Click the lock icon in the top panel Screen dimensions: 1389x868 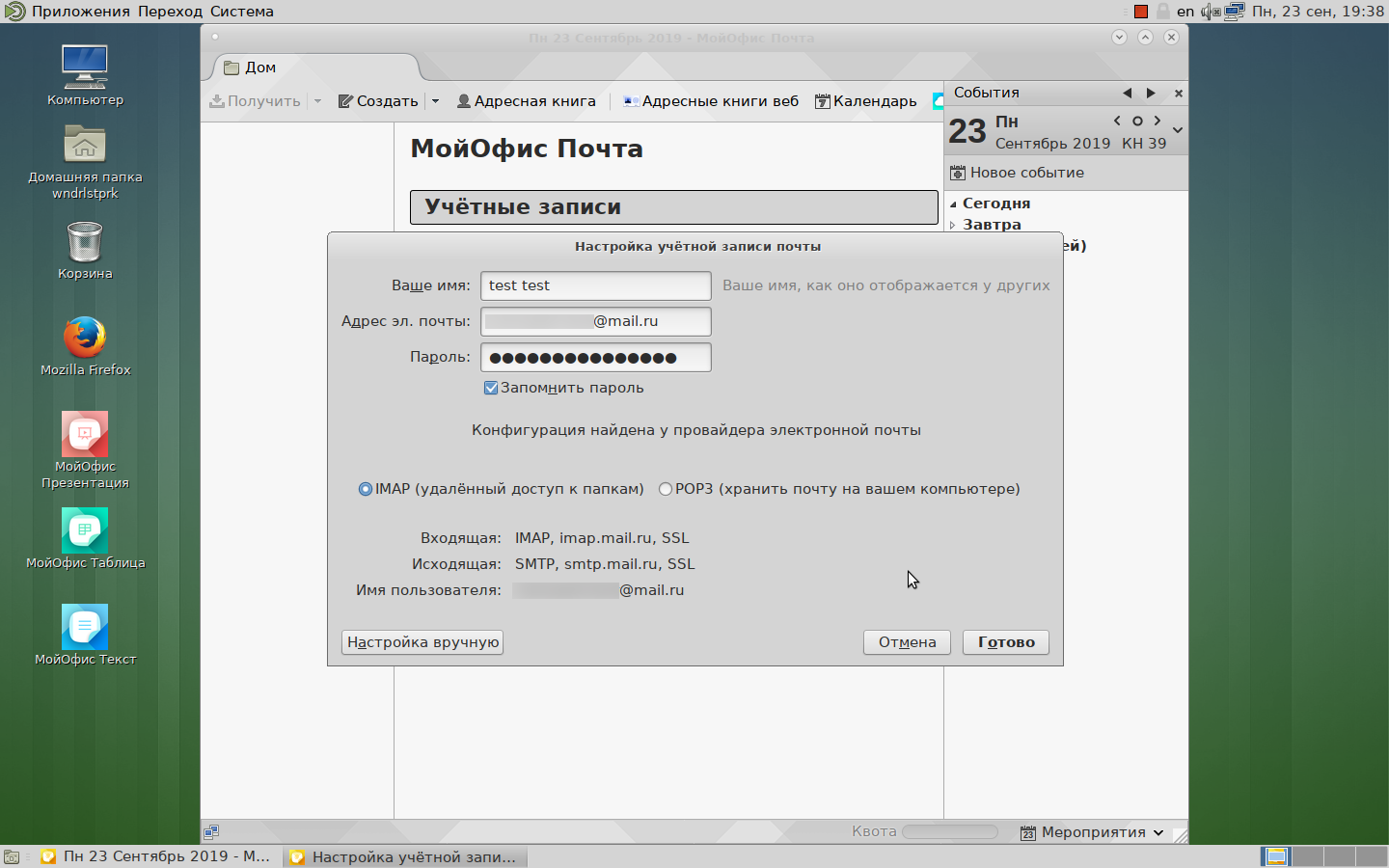(x=1163, y=12)
